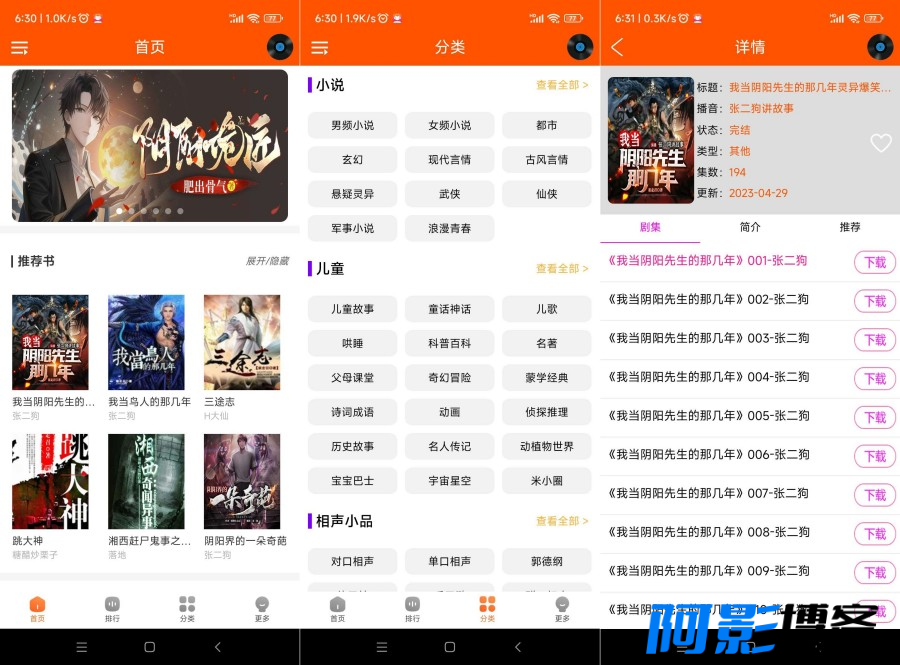Tap 首页 icon in 分类 screen bottom bar

[338, 609]
